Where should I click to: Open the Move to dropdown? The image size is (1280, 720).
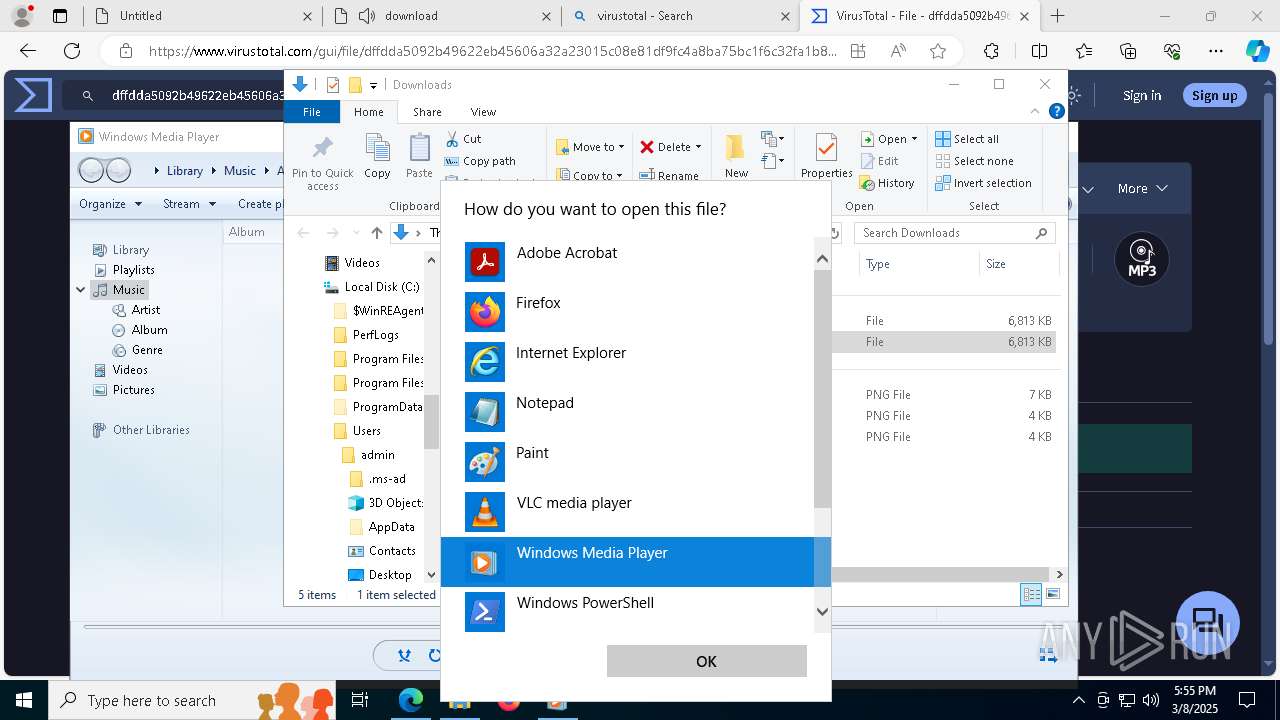click(590, 147)
